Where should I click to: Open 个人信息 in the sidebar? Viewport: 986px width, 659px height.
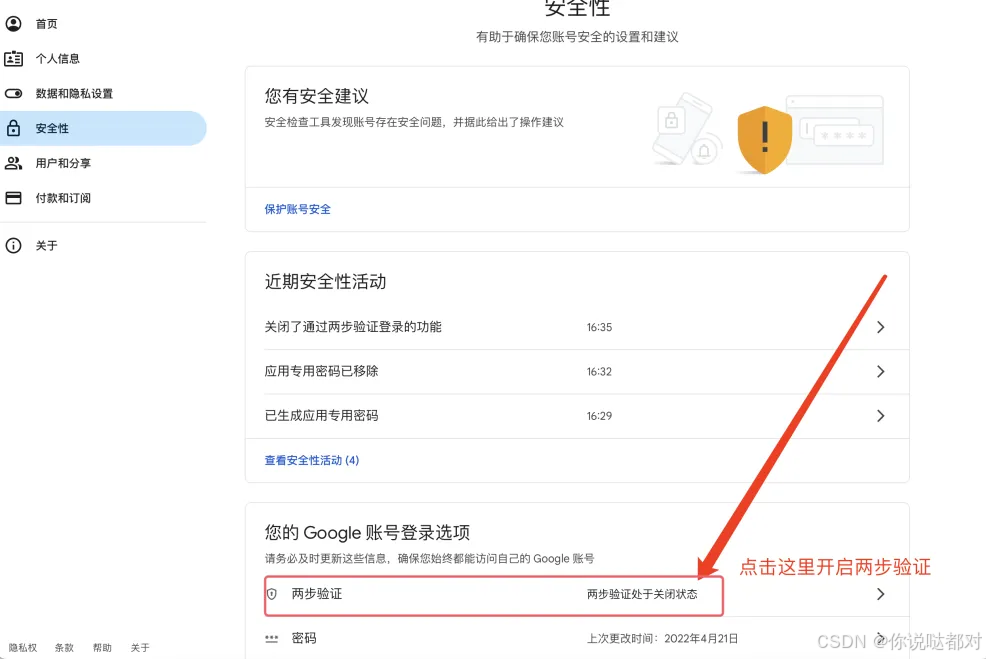point(103,58)
